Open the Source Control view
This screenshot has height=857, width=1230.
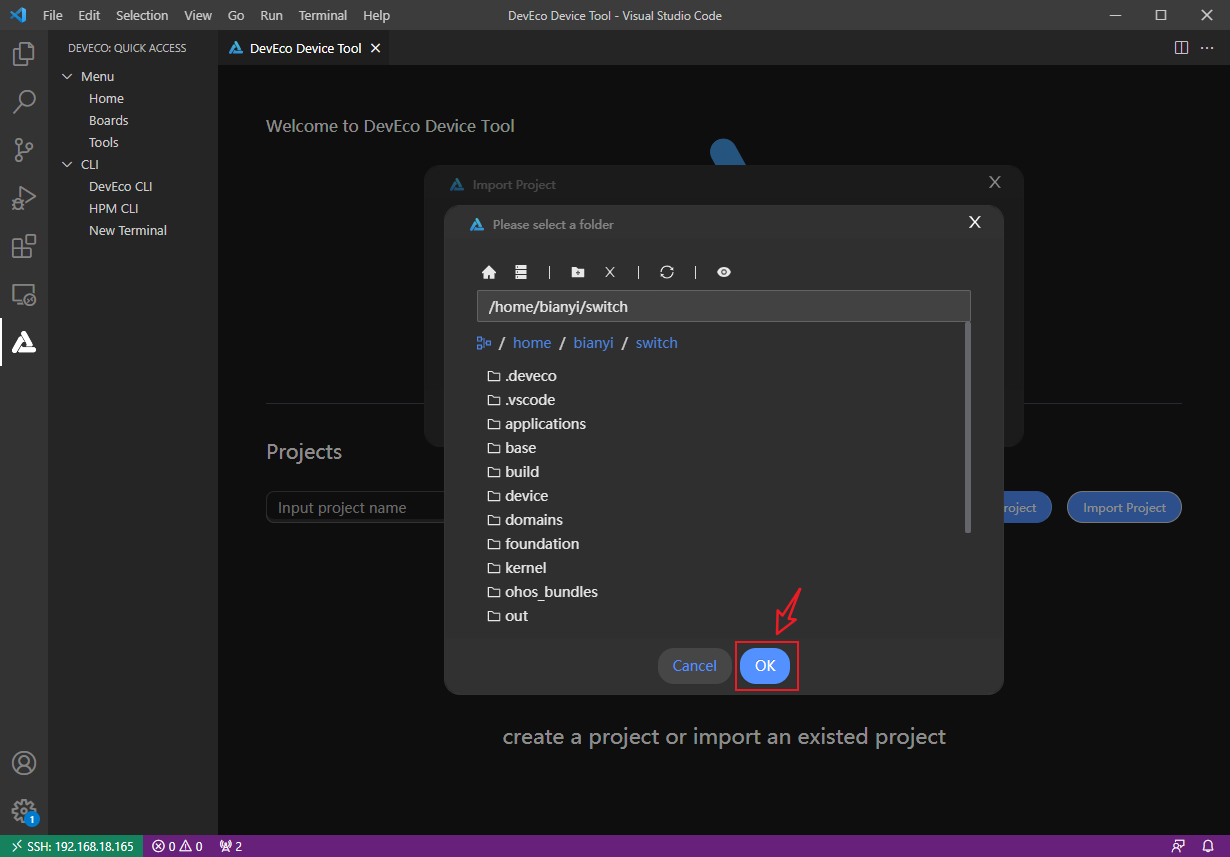[x=24, y=150]
